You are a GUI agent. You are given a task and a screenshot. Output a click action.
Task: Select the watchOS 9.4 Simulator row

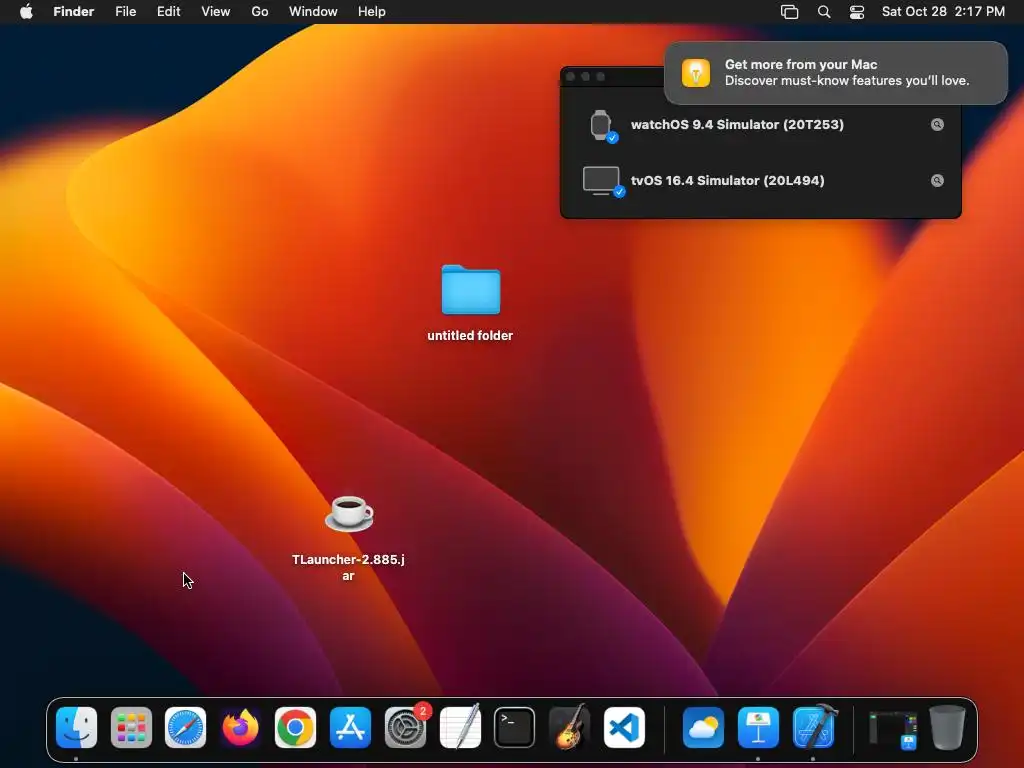tap(761, 125)
